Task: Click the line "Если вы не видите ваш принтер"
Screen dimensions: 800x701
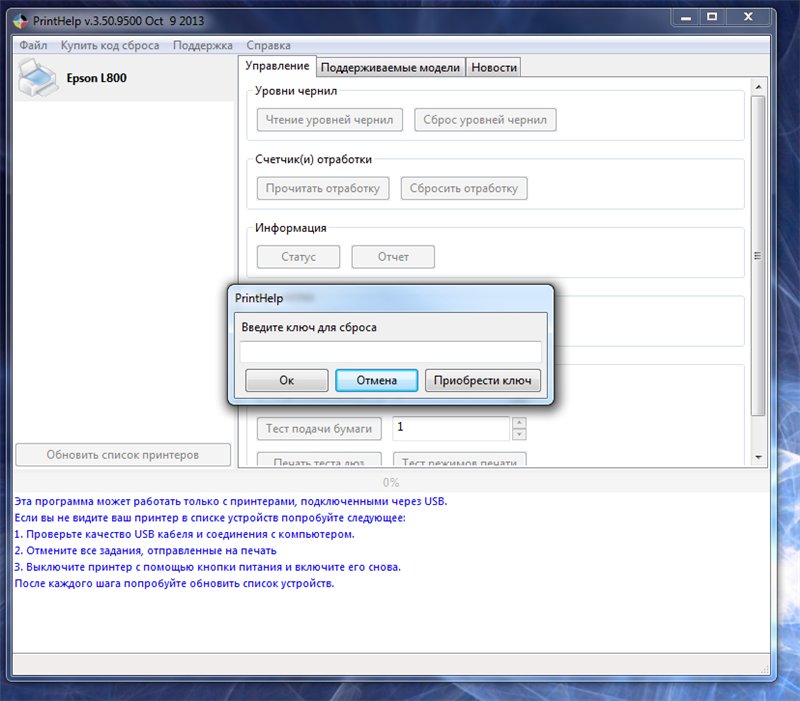Action: click(210, 518)
